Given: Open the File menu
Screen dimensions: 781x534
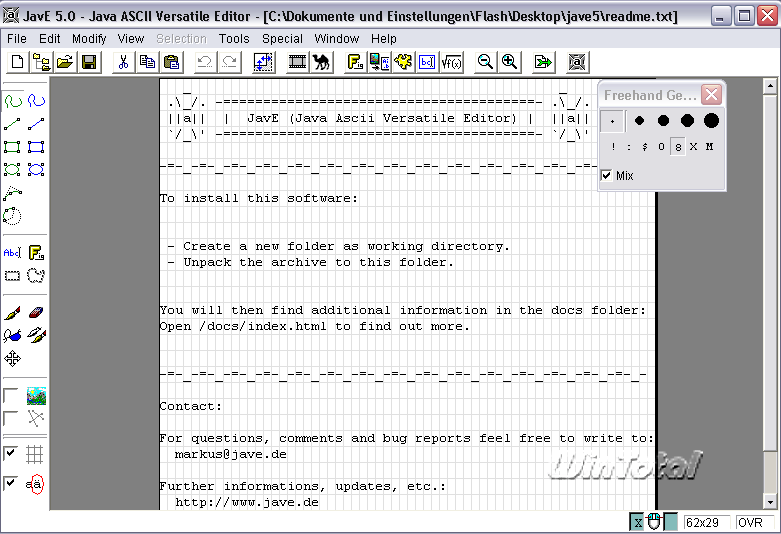Looking at the screenshot, I should point(16,39).
